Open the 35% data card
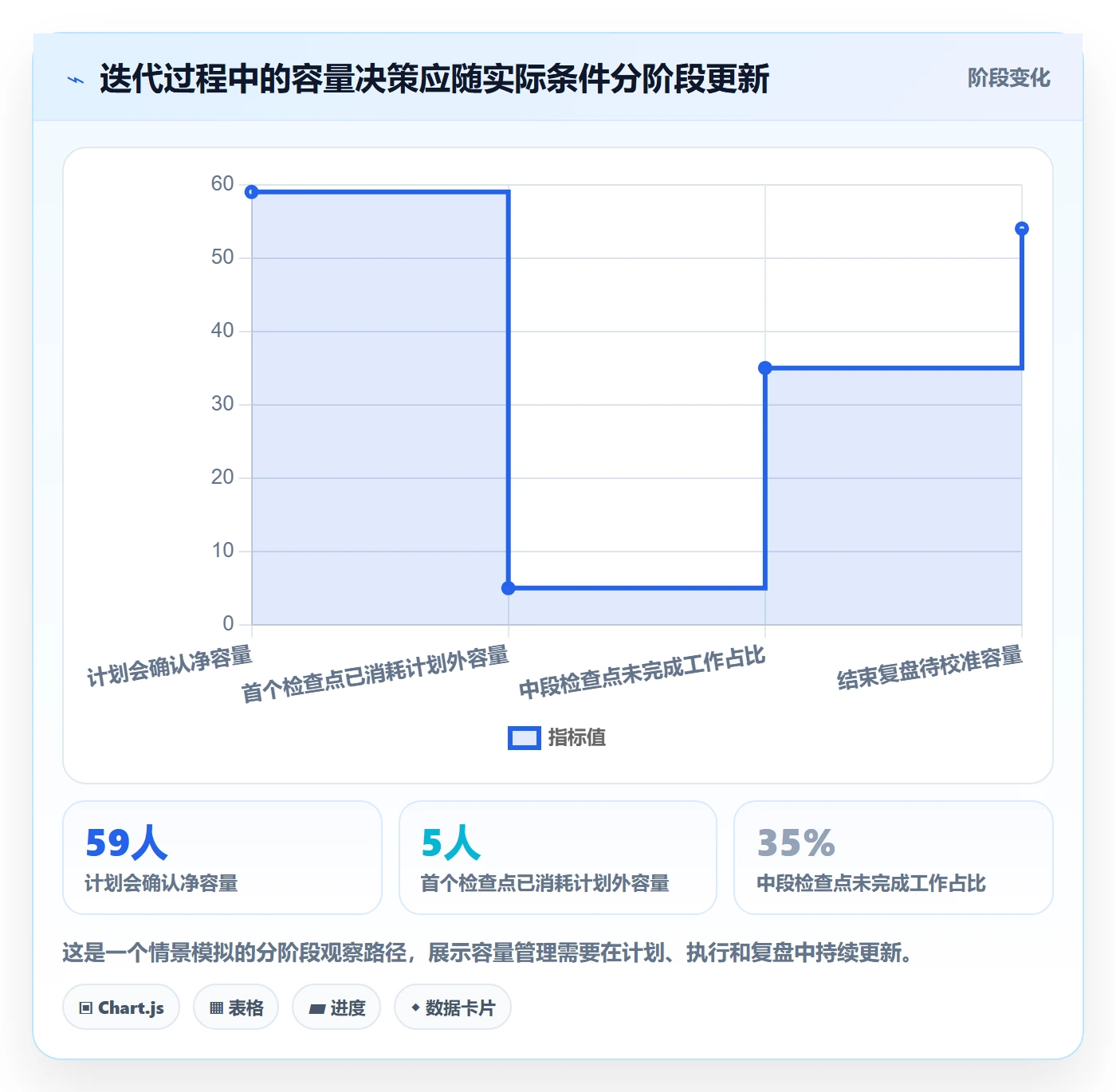The height and width of the screenshot is (1092, 1116). (x=894, y=858)
